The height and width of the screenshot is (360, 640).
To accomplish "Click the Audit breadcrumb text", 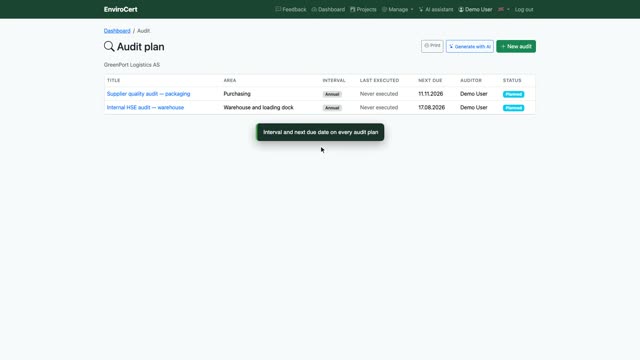I will pos(143,31).
